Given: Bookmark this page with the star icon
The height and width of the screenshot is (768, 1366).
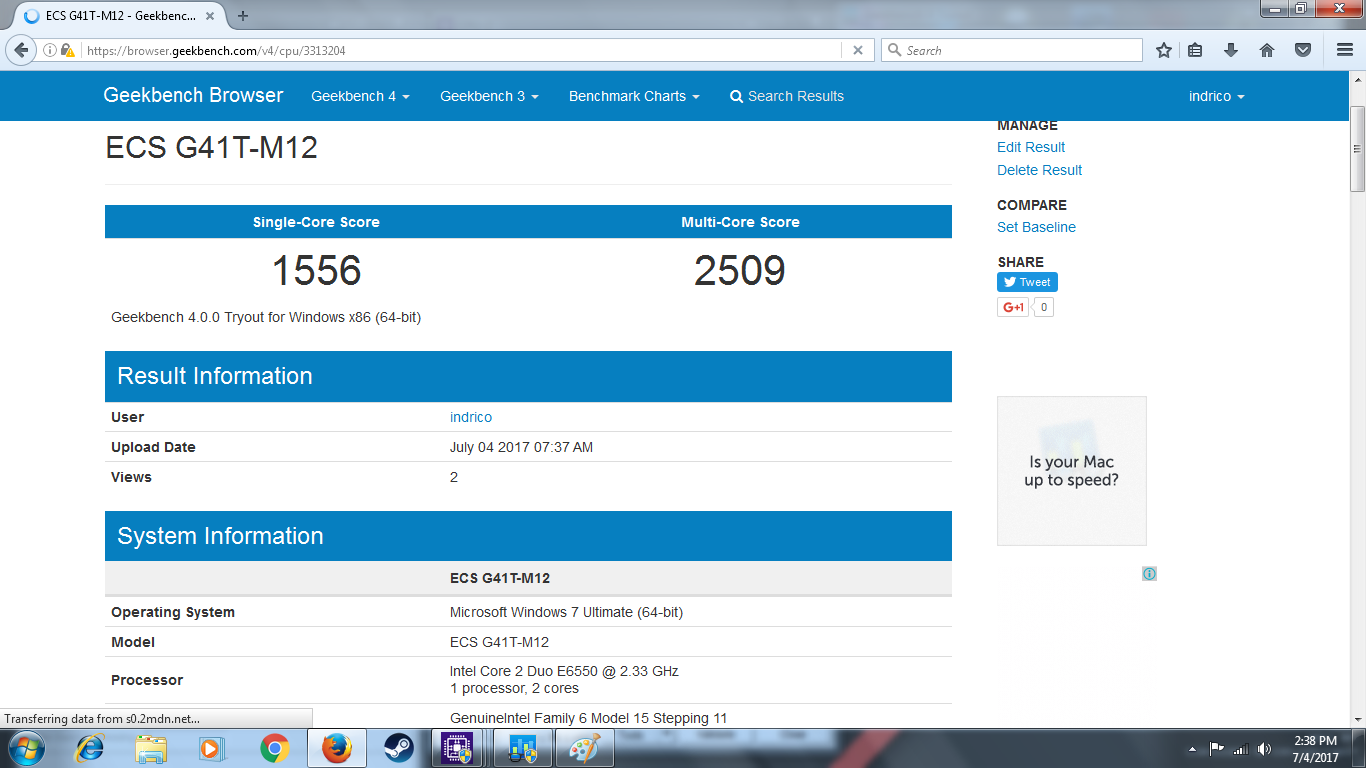Looking at the screenshot, I should tap(1164, 50).
